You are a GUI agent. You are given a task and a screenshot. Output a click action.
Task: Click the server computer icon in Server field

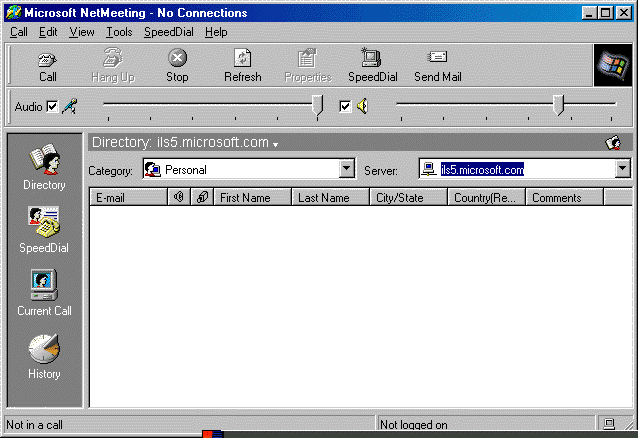428,169
